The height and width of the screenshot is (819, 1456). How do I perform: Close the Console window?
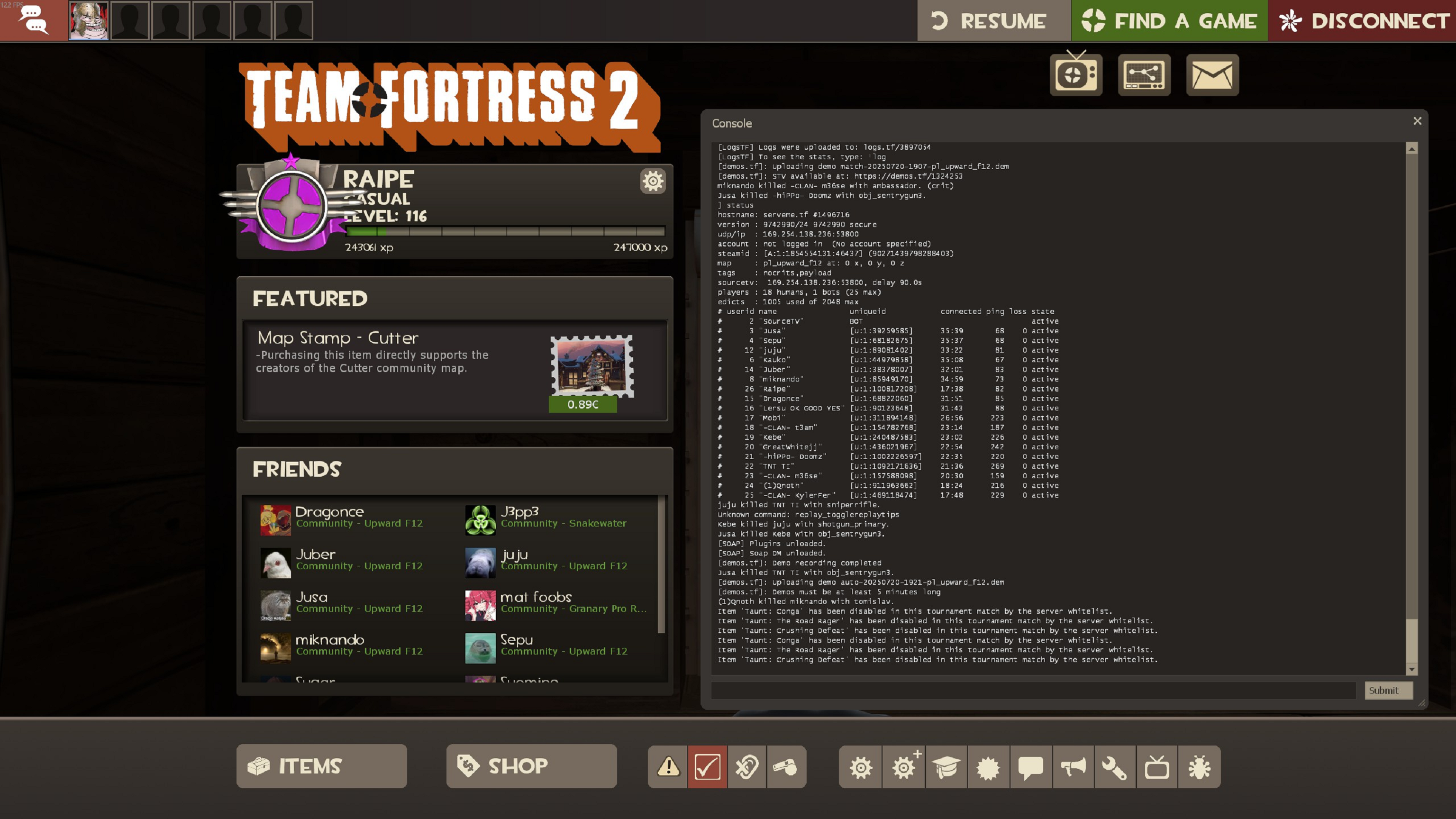(1417, 121)
